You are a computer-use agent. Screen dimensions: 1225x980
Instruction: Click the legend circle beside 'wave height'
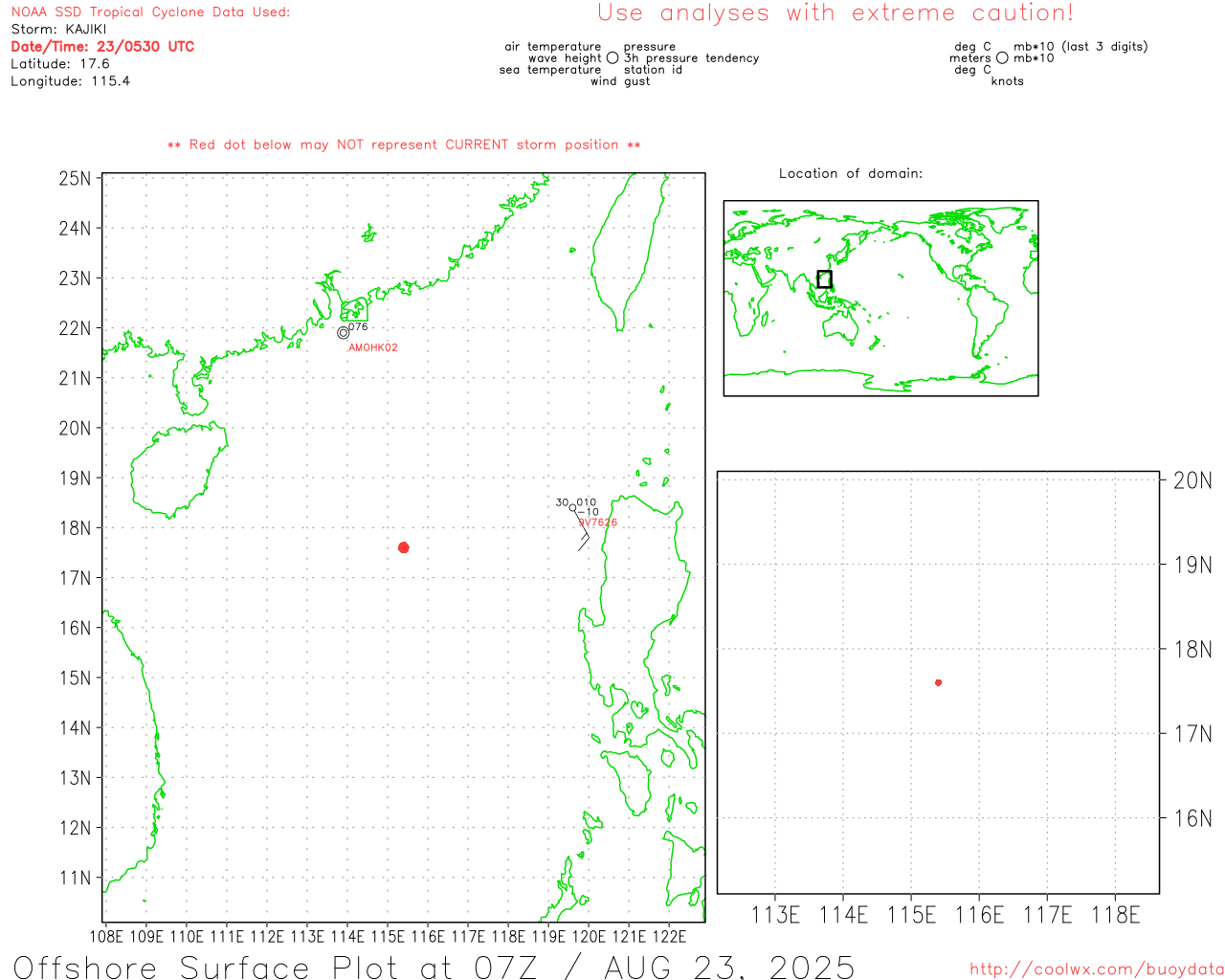[612, 58]
